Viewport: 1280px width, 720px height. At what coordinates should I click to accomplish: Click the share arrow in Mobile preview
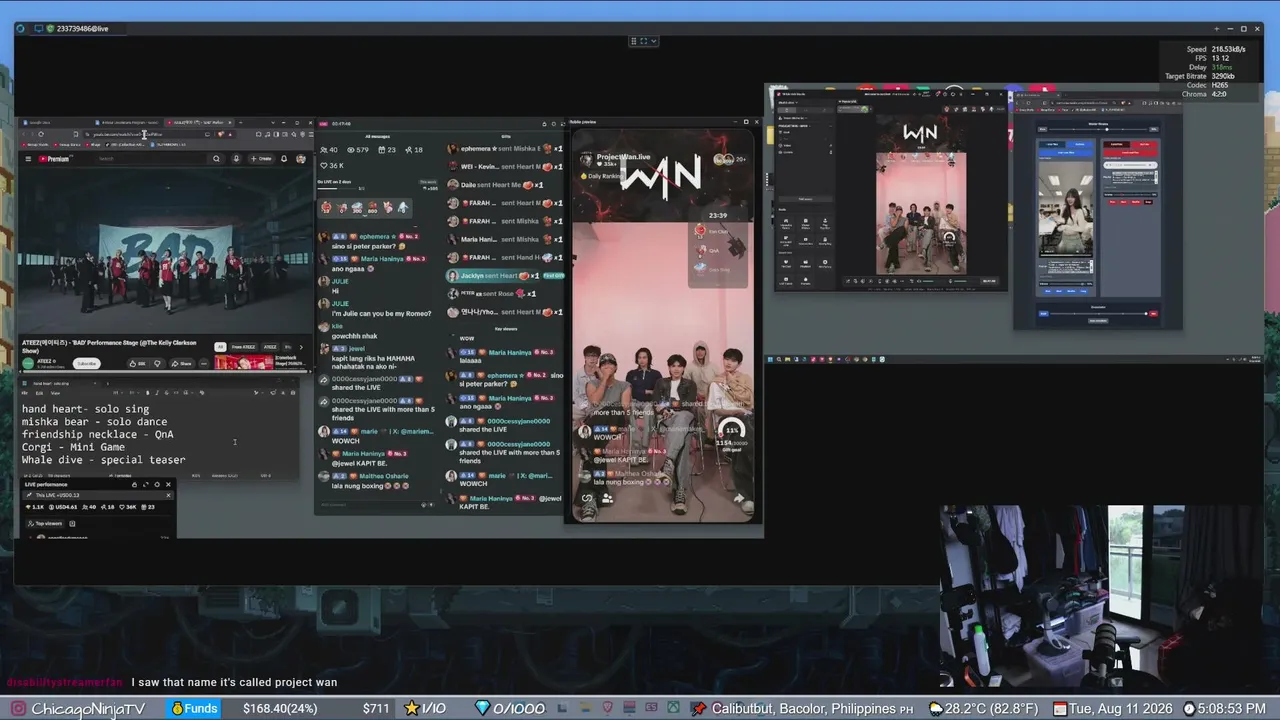coord(739,498)
